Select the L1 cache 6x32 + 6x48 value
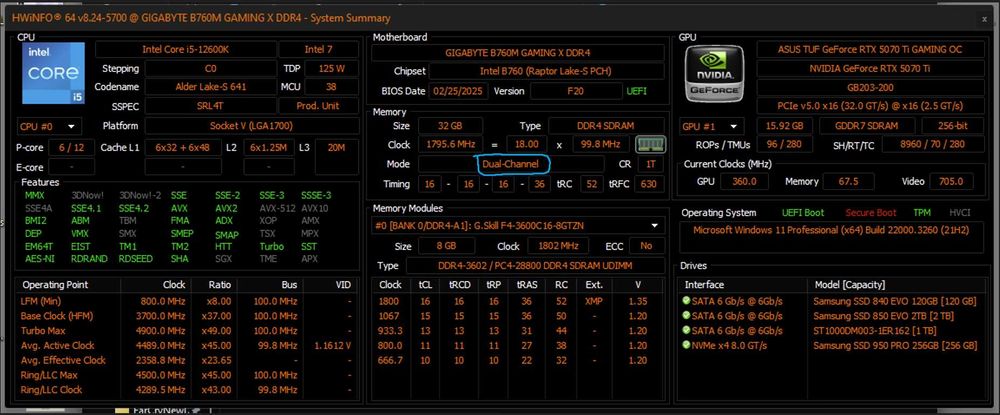Image resolution: width=1000 pixels, height=415 pixels. 182,148
